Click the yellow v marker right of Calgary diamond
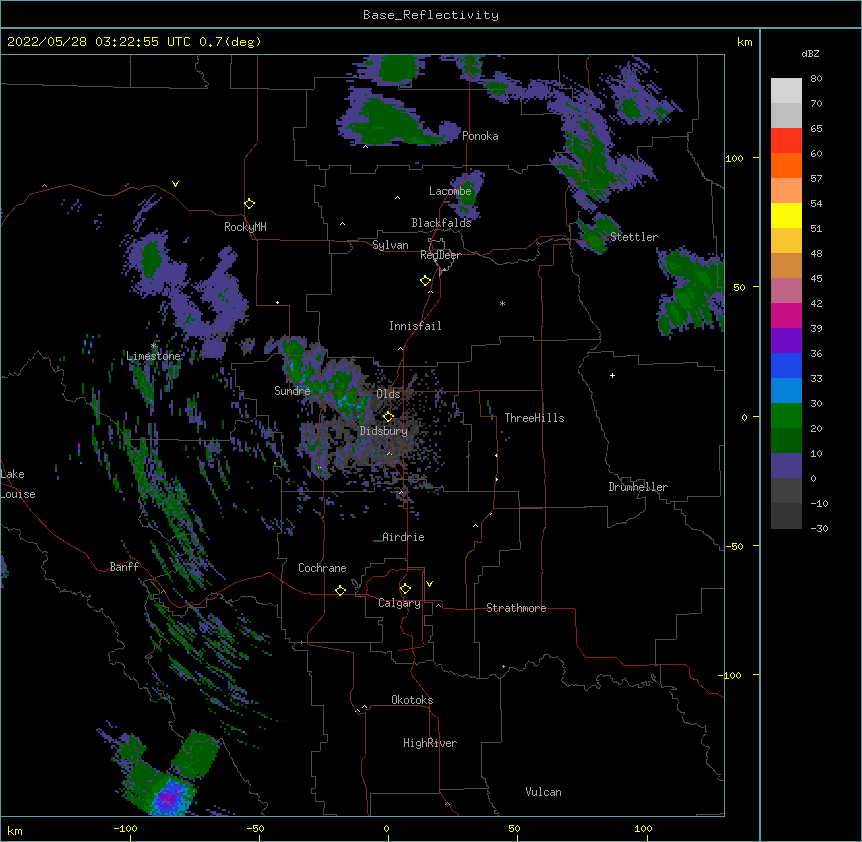The width and height of the screenshot is (862, 842). click(x=429, y=584)
